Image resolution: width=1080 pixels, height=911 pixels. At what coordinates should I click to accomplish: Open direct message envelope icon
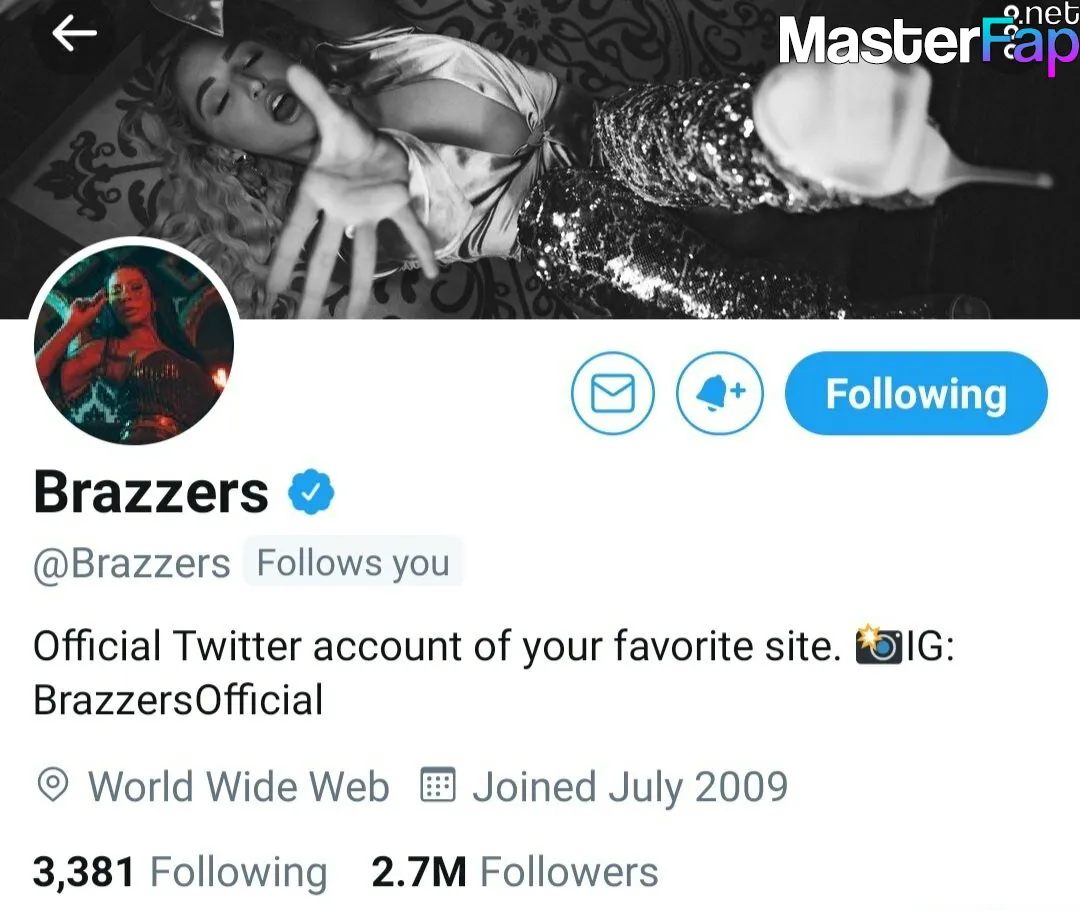612,393
